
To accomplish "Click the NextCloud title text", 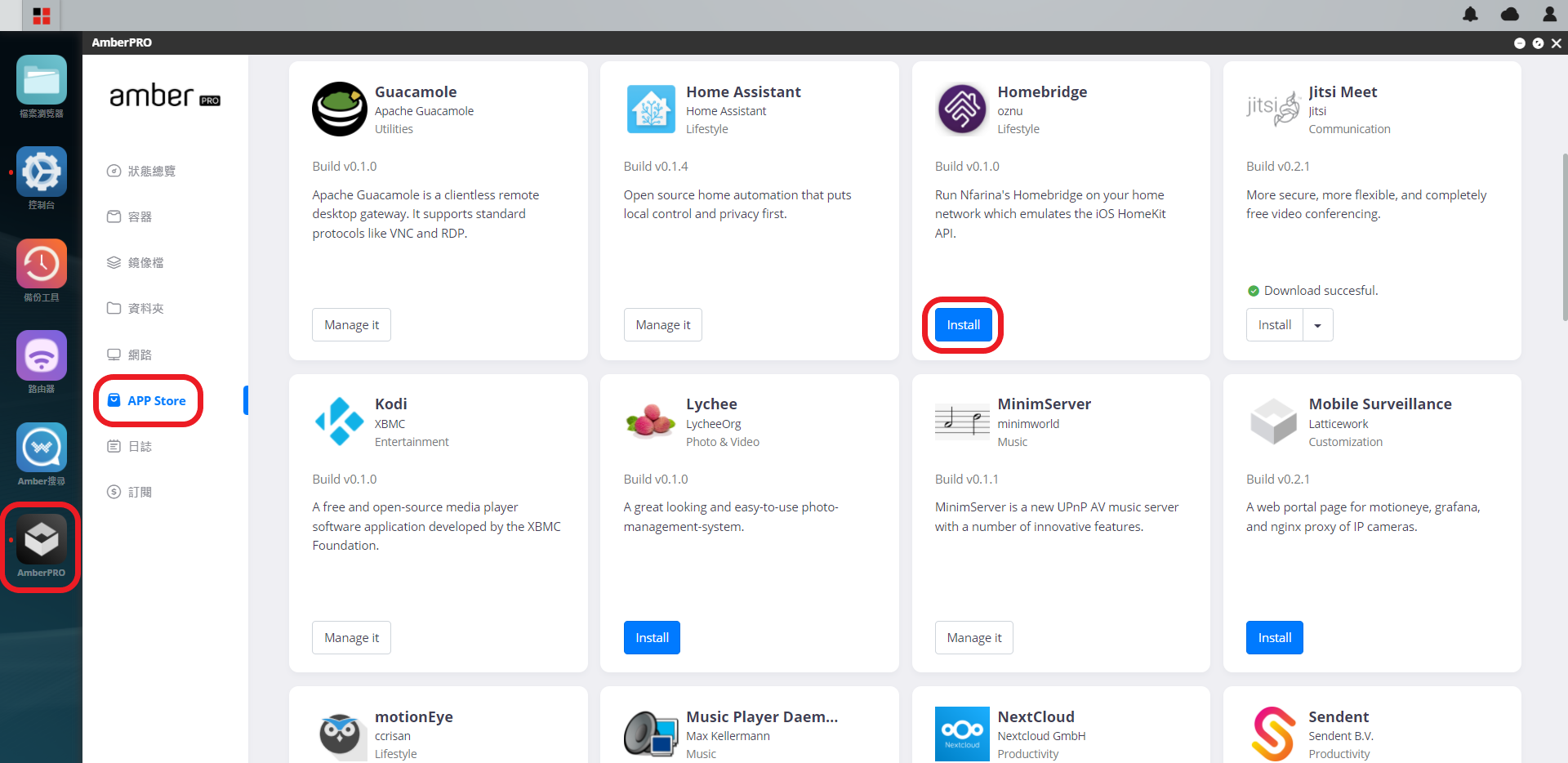I will coord(1036,716).
